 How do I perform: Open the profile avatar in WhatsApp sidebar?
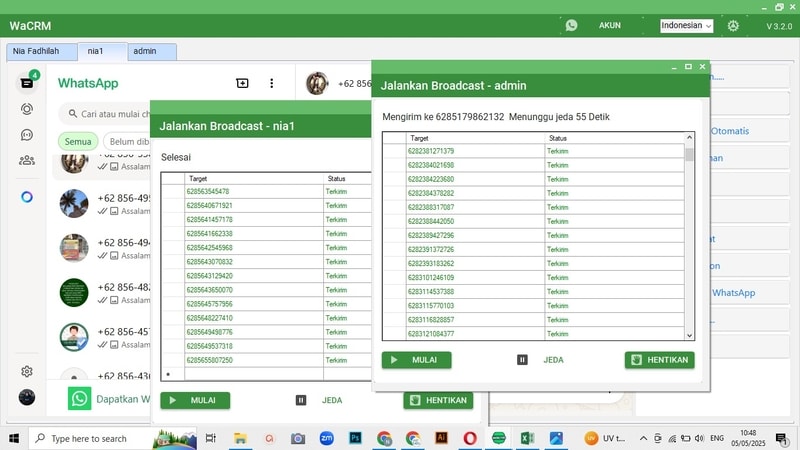[27, 397]
